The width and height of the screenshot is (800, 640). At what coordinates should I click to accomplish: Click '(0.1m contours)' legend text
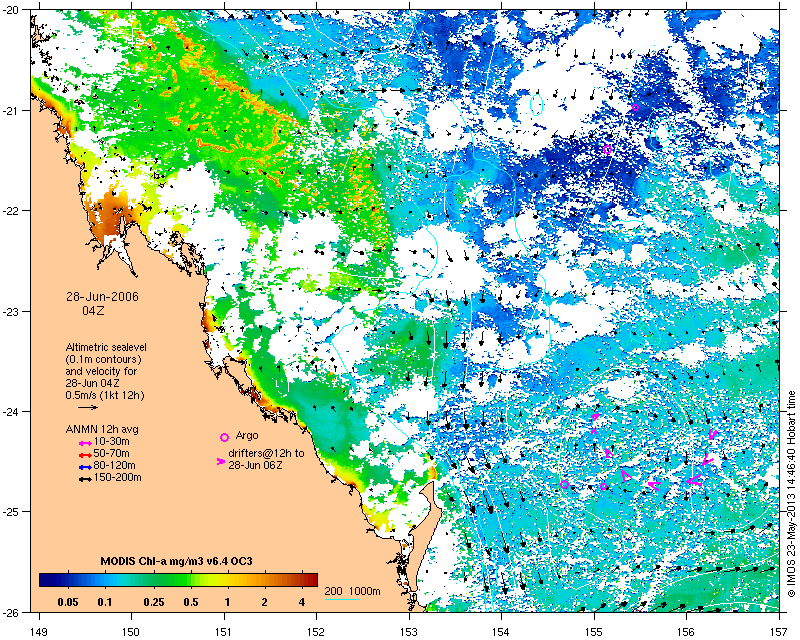pyautogui.click(x=103, y=359)
